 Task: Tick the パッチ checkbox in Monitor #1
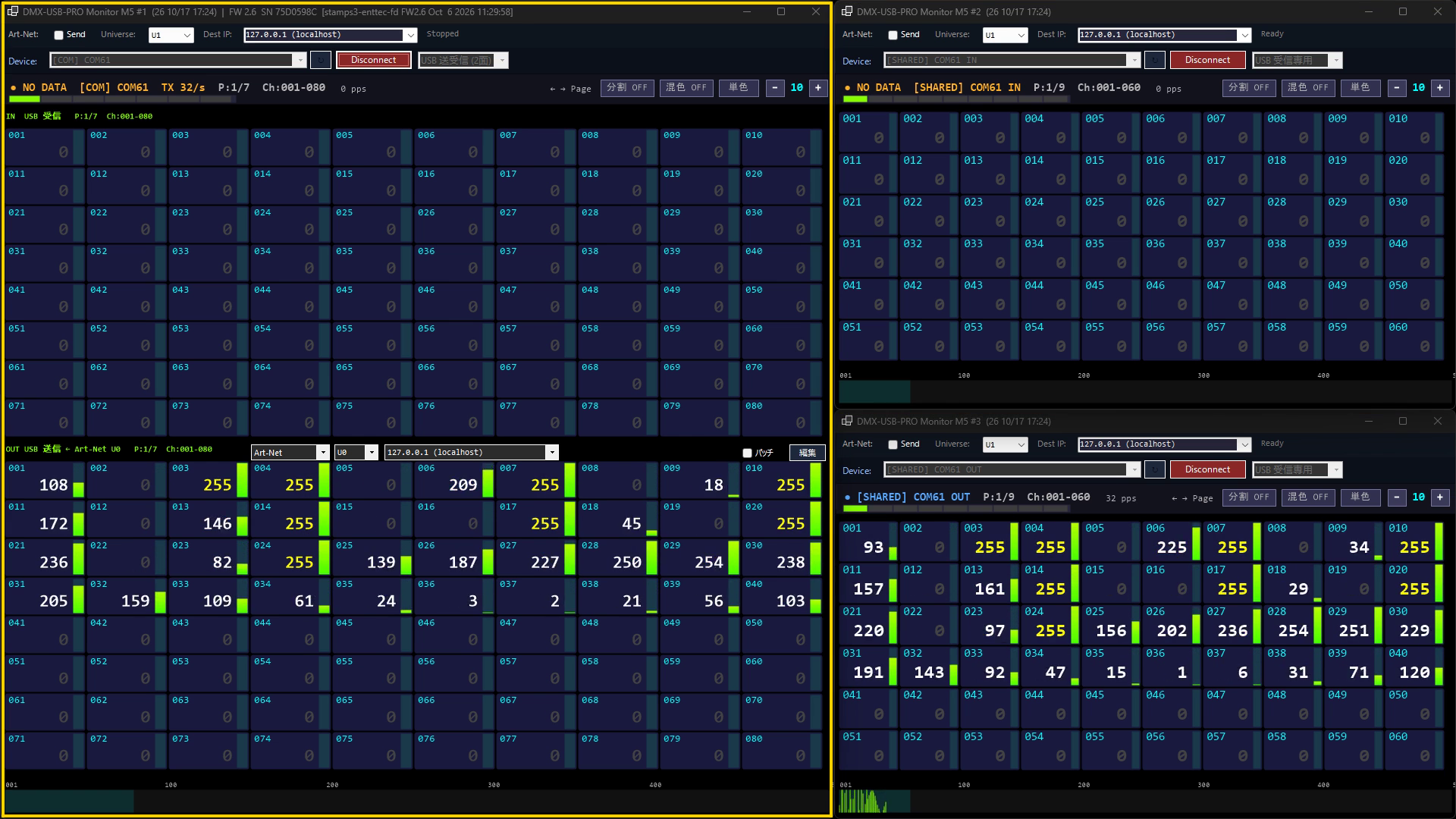point(747,453)
